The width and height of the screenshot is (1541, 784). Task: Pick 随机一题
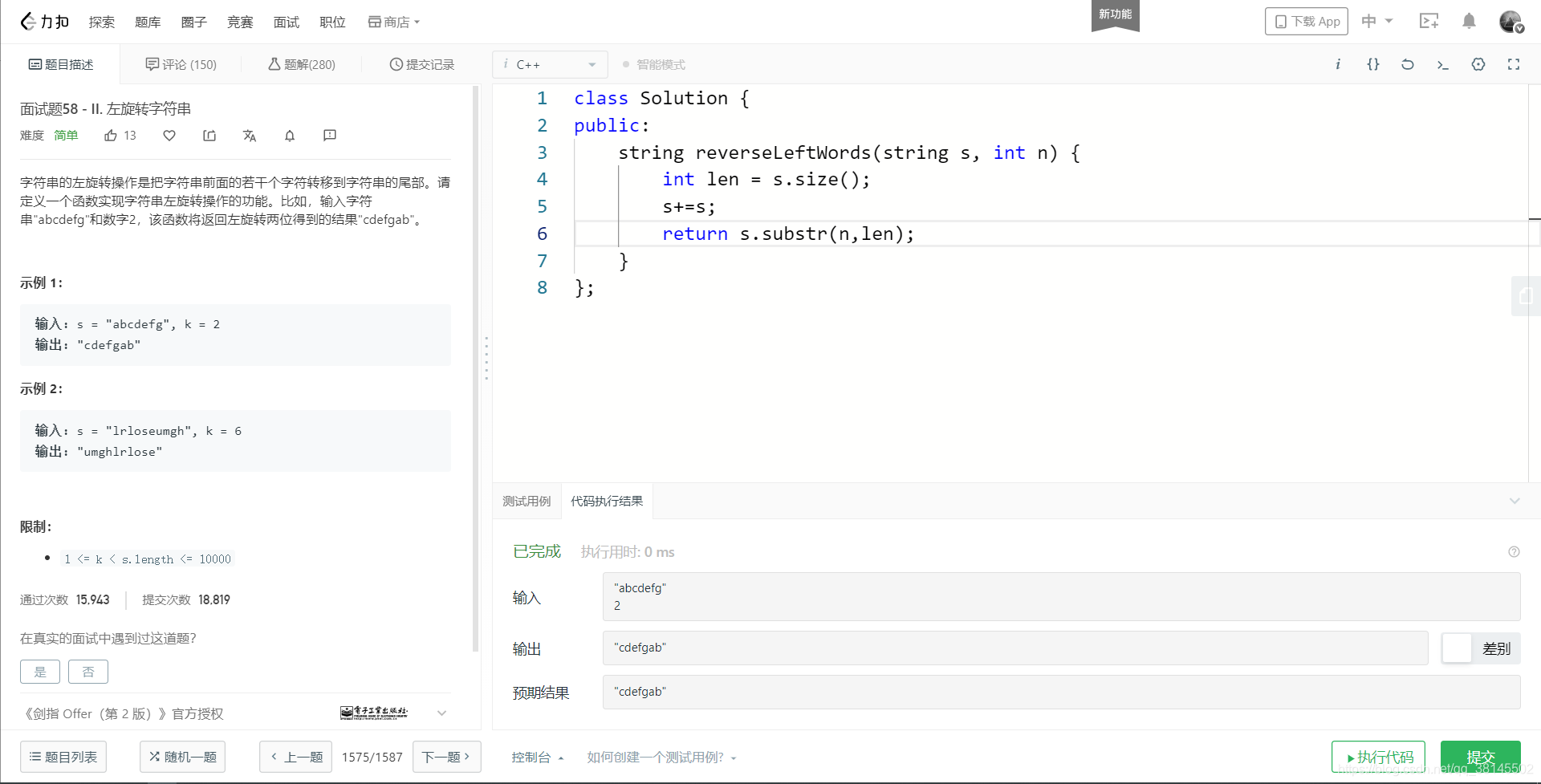tap(183, 757)
